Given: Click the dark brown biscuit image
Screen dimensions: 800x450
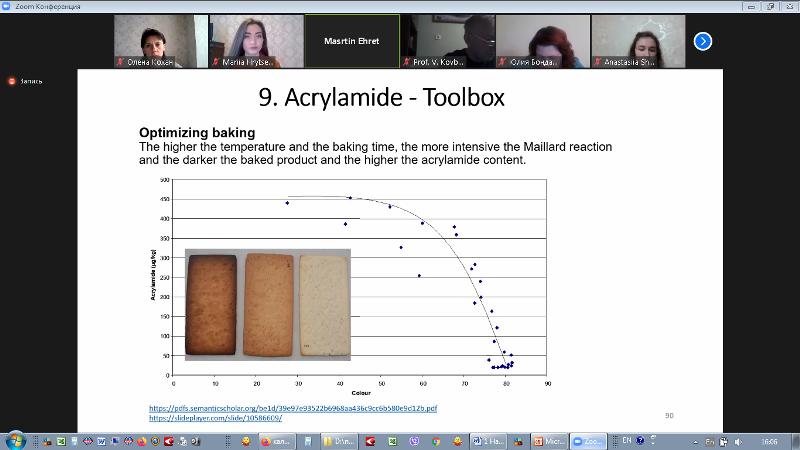Looking at the screenshot, I should point(212,305).
